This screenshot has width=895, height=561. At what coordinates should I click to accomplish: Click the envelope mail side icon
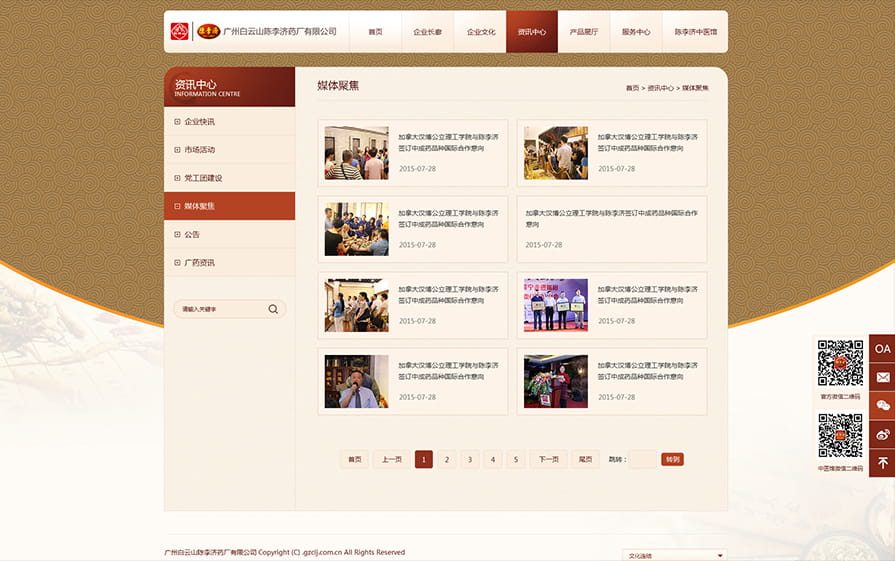(x=882, y=377)
